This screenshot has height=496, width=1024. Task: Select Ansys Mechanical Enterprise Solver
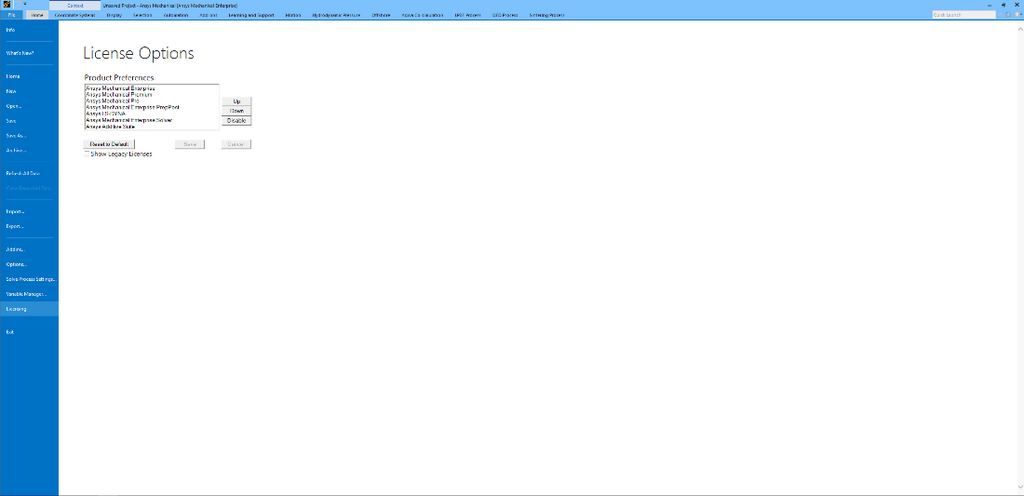pyautogui.click(x=129, y=120)
